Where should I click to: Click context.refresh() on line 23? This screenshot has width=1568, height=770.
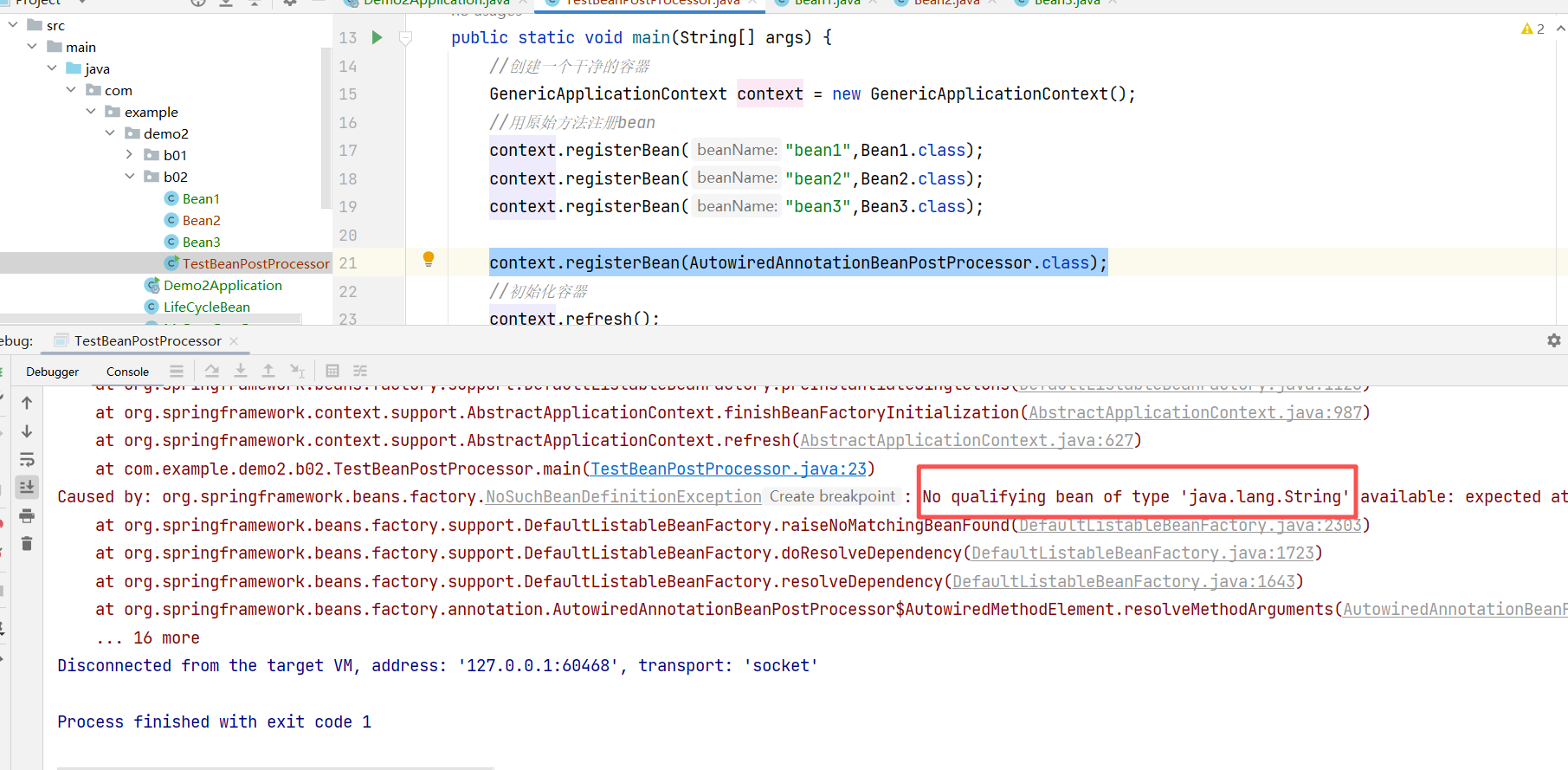click(574, 317)
